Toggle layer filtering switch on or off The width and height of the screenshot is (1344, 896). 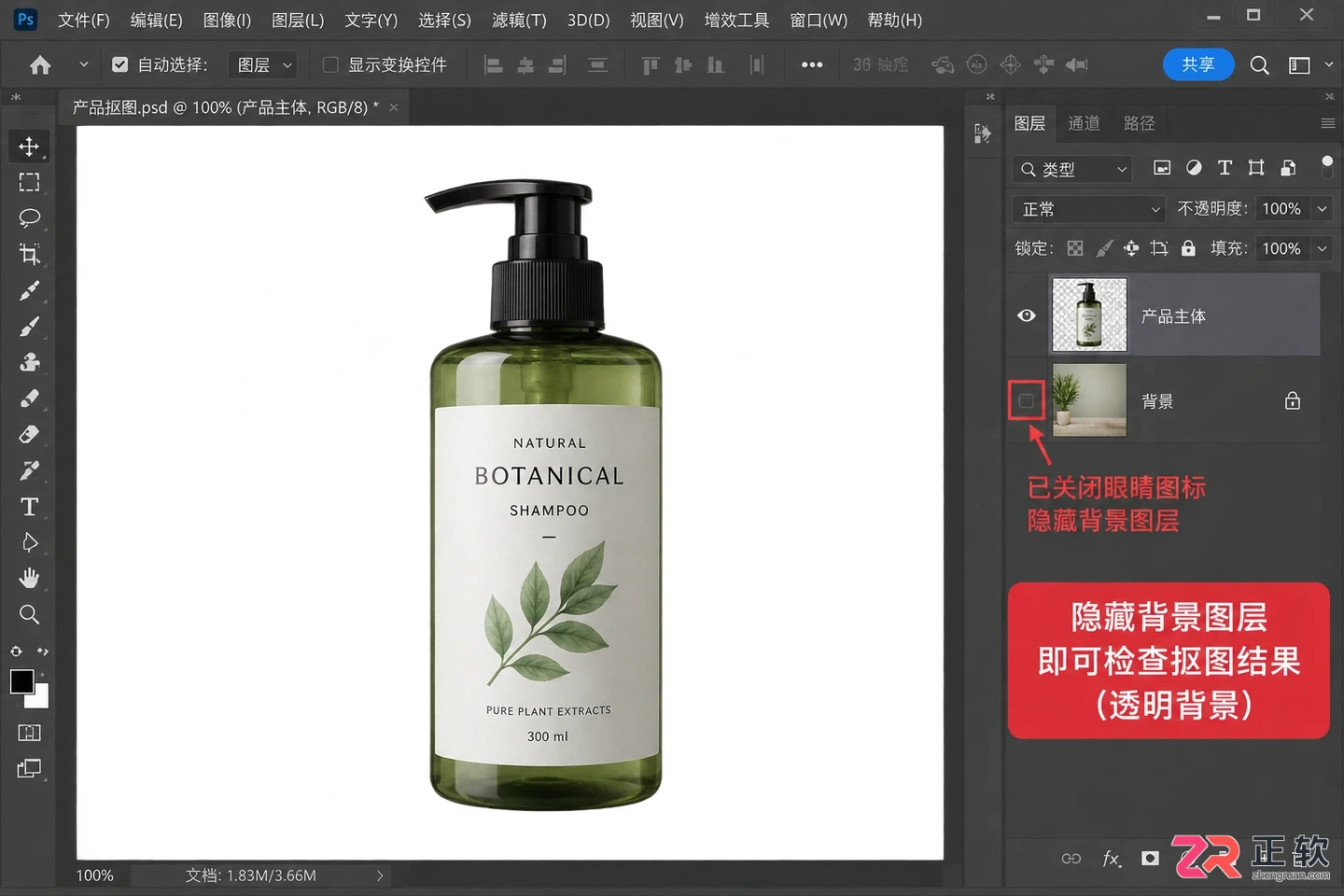(x=1327, y=166)
